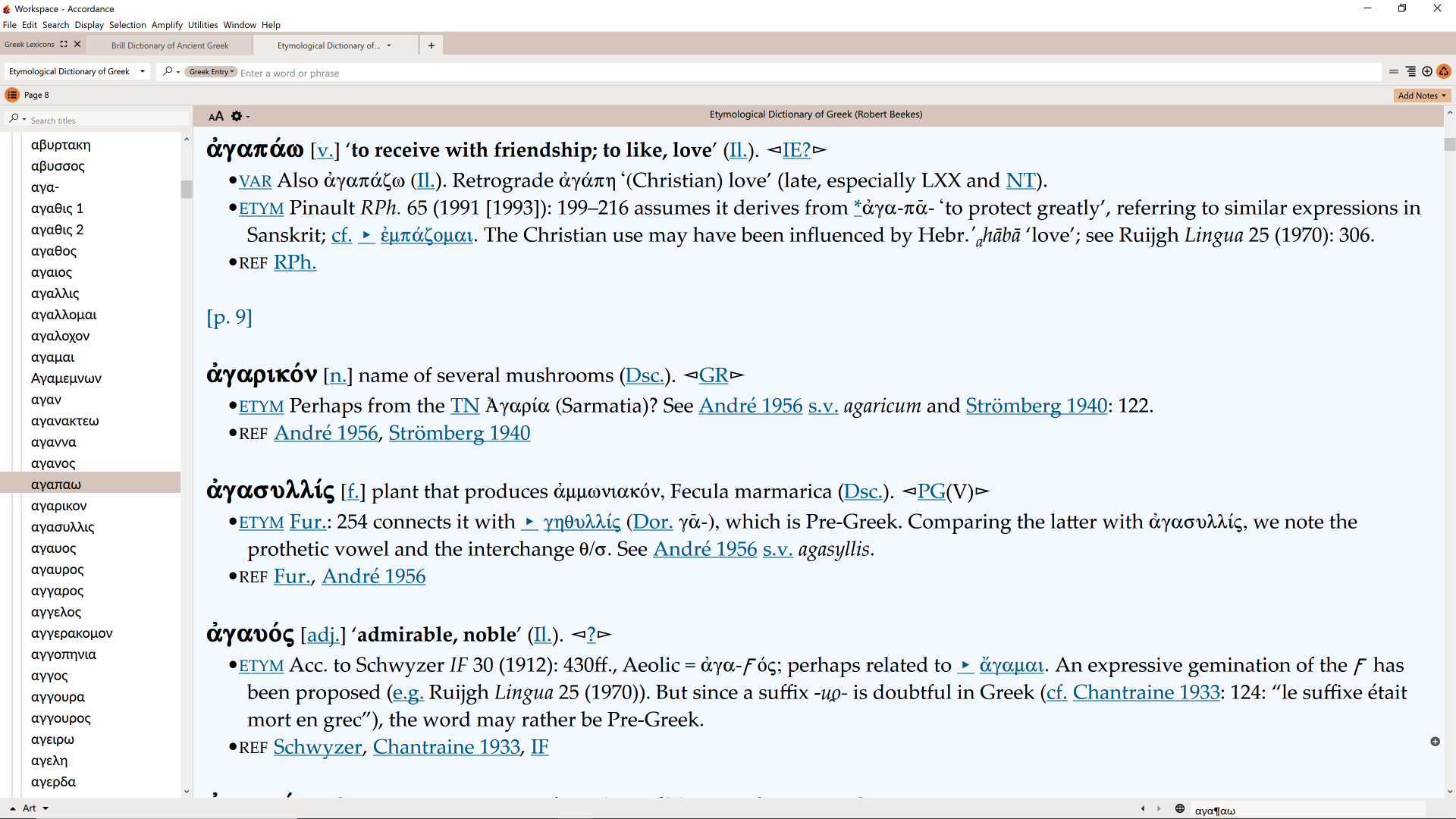Click the orange recycle link icon
The height and width of the screenshot is (819, 1456).
pos(1444,71)
